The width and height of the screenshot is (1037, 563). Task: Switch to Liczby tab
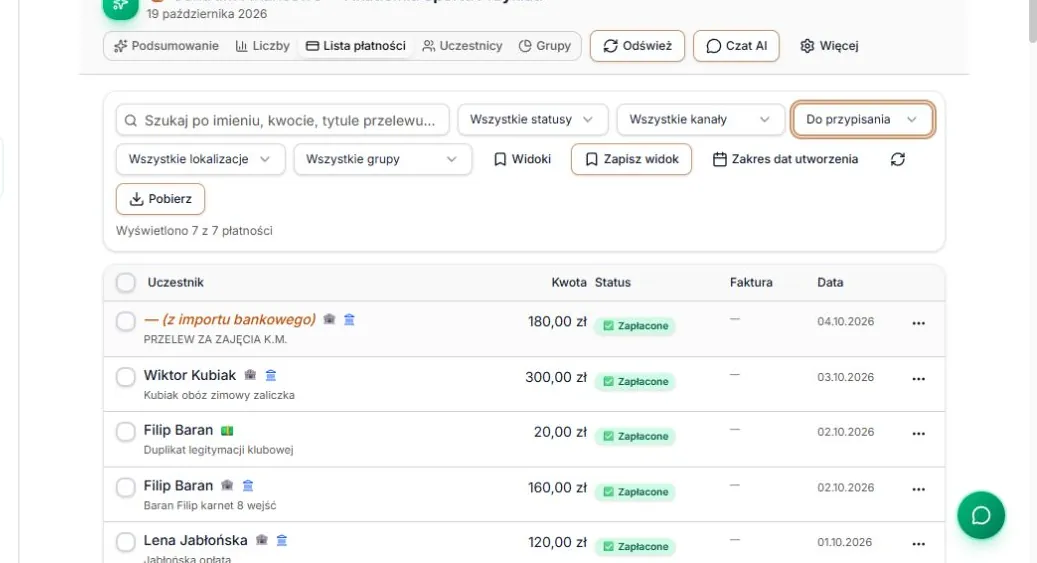pyautogui.click(x=263, y=46)
